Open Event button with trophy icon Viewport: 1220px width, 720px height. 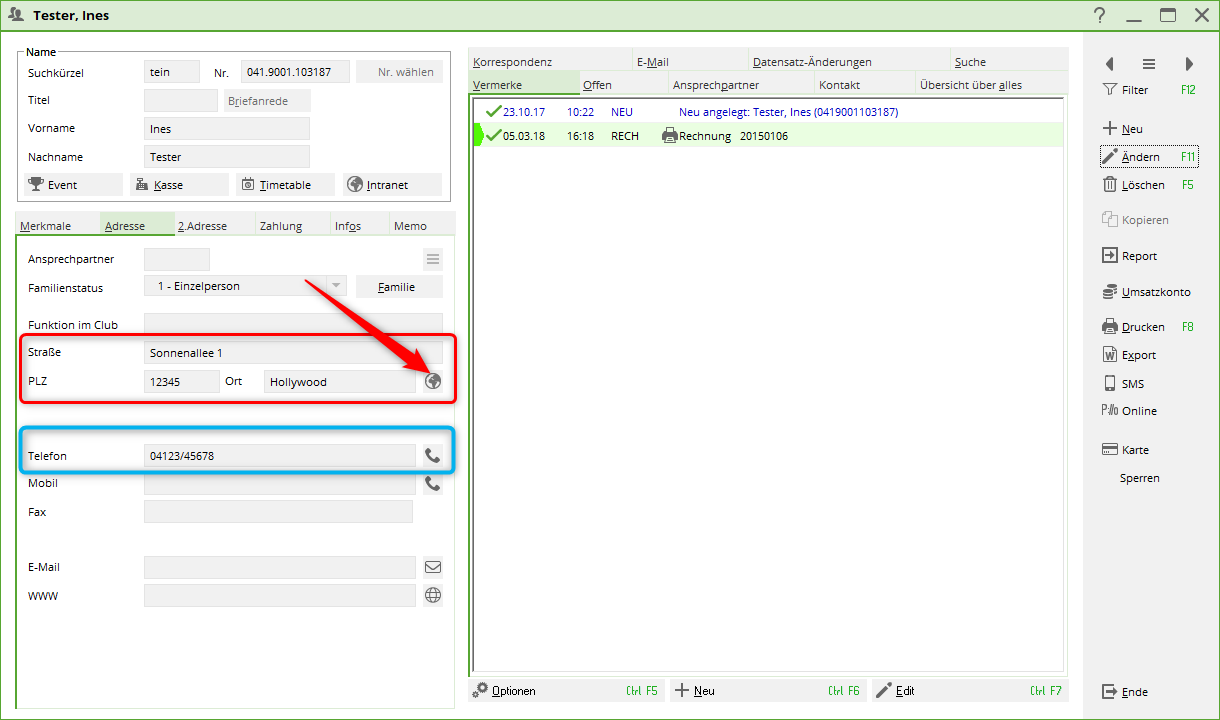click(x=73, y=185)
